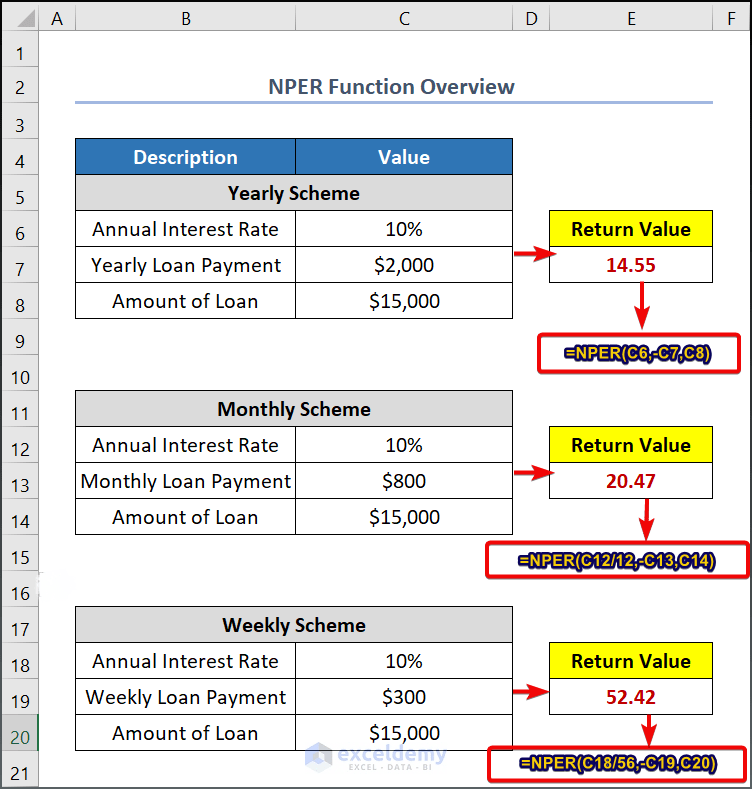Click 'Return Value' label in row 6
The image size is (752, 789).
631,229
